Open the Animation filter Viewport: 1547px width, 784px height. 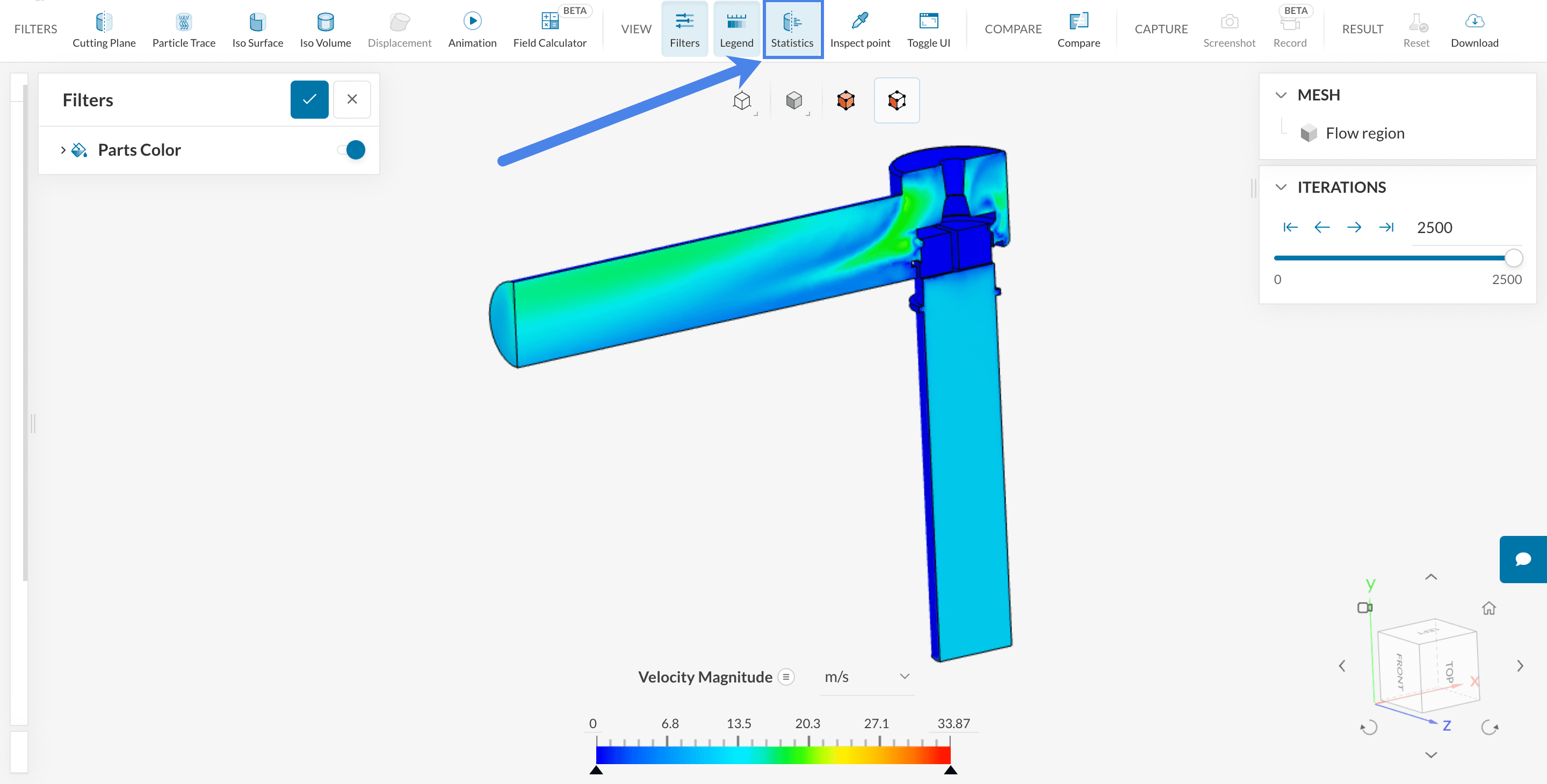pos(472,30)
